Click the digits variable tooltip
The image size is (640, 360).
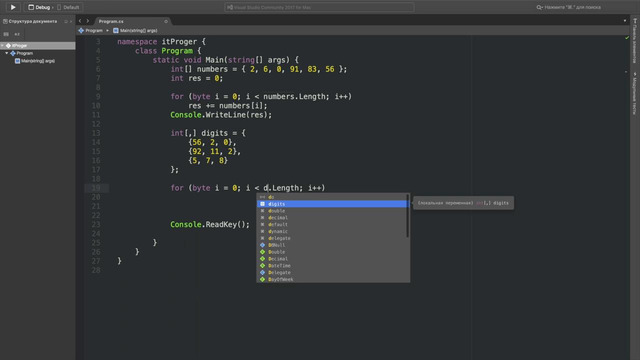pos(463,203)
